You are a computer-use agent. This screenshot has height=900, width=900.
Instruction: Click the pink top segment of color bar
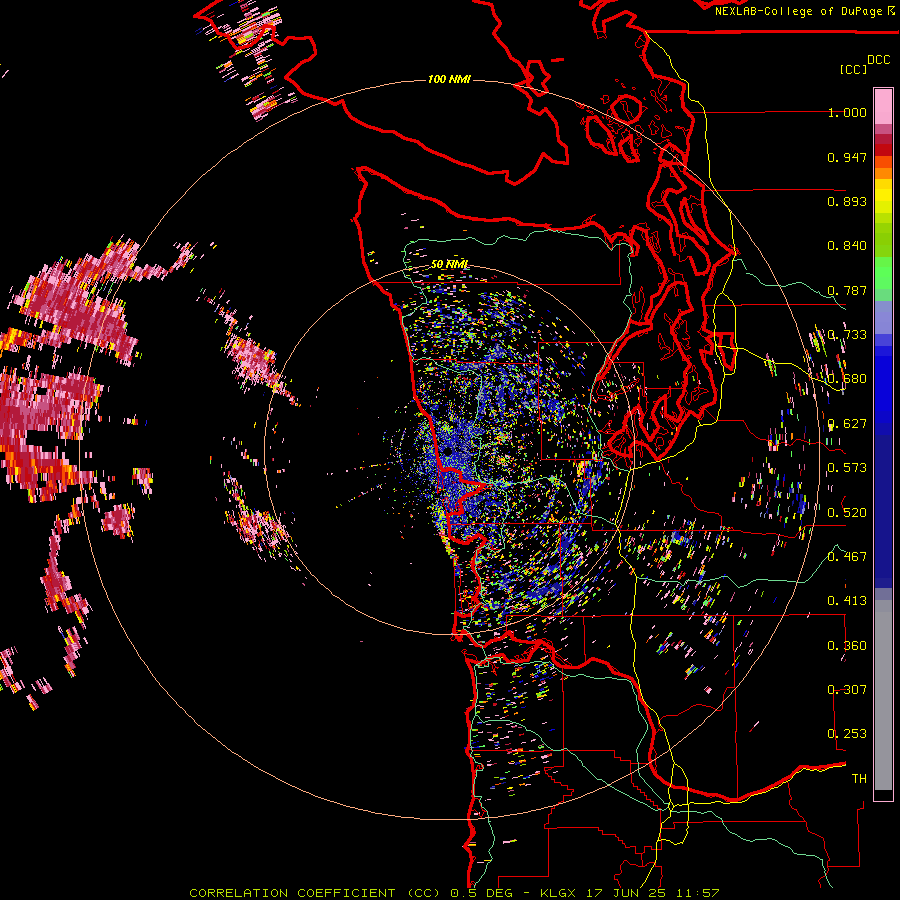pos(883,106)
